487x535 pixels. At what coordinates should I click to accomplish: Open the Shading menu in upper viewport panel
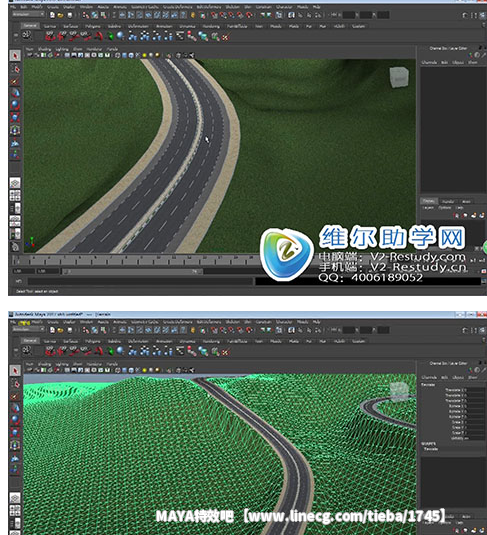click(44, 49)
